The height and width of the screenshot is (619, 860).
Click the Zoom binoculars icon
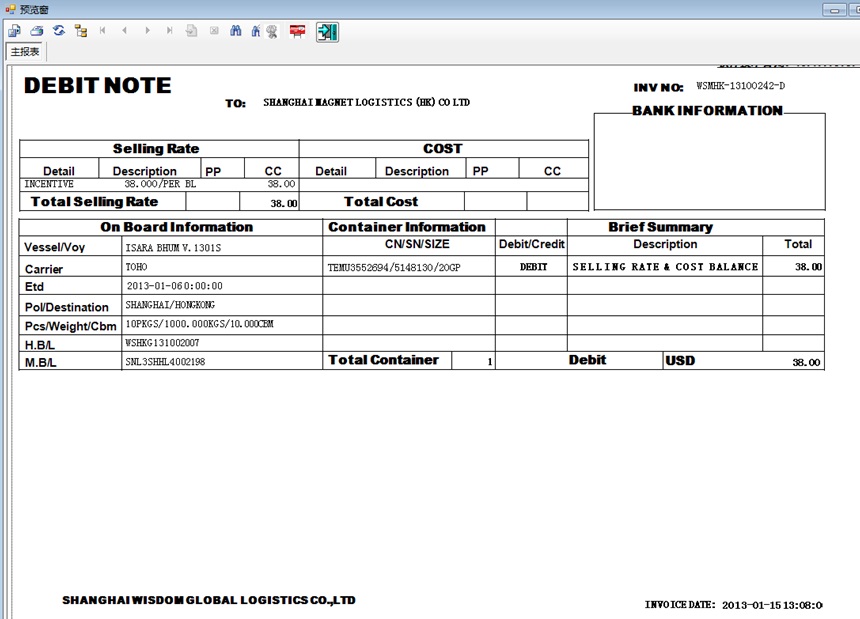point(256,31)
